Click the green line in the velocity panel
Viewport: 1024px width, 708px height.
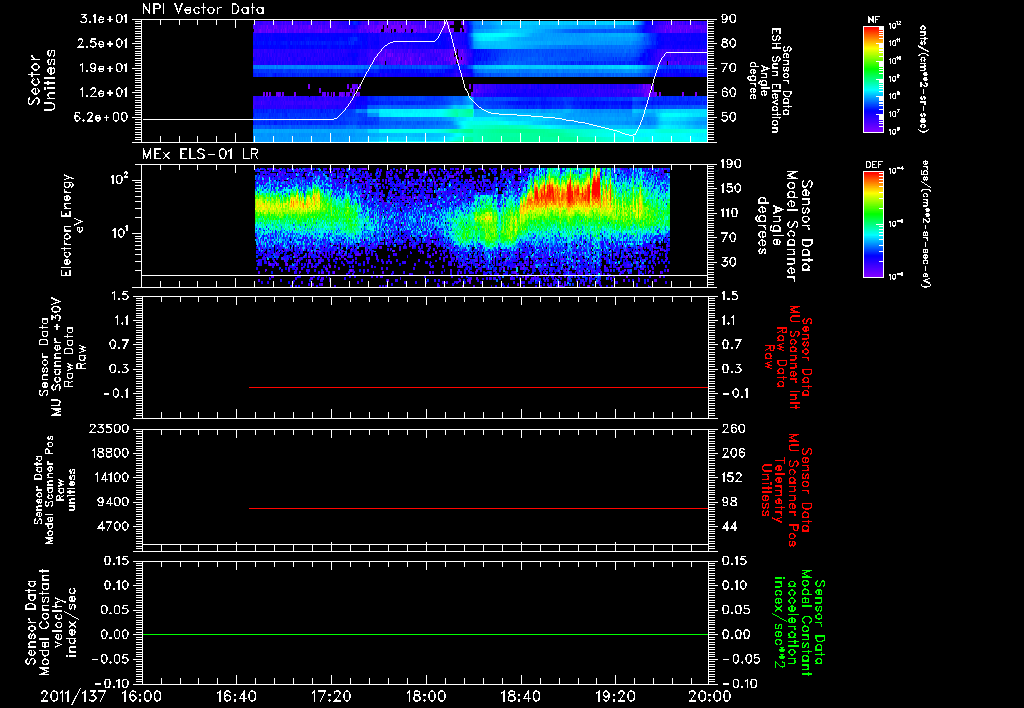[x=424, y=634]
